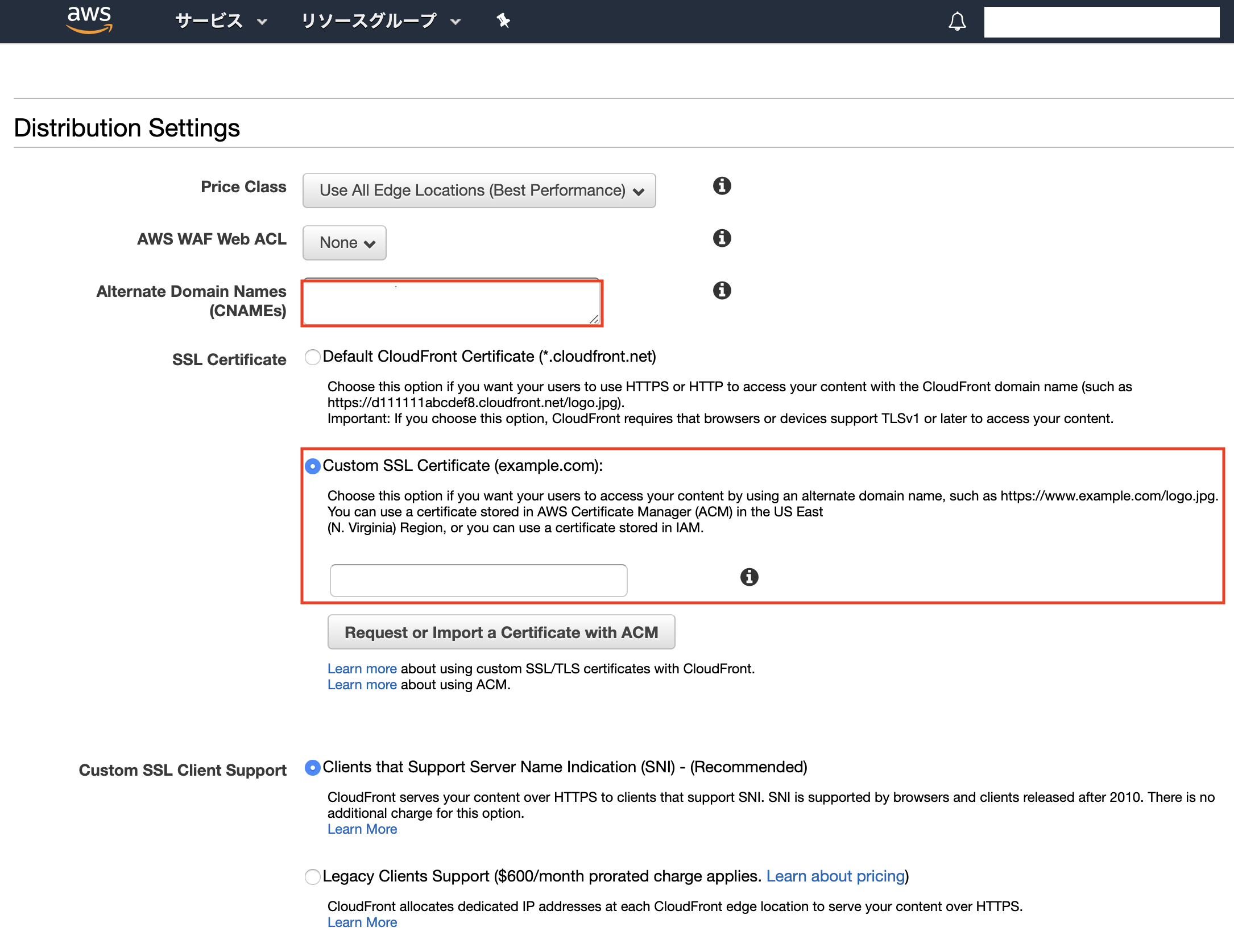The width and height of the screenshot is (1234, 952).
Task: Select Default CloudFront Certificate radio option
Action: (313, 357)
